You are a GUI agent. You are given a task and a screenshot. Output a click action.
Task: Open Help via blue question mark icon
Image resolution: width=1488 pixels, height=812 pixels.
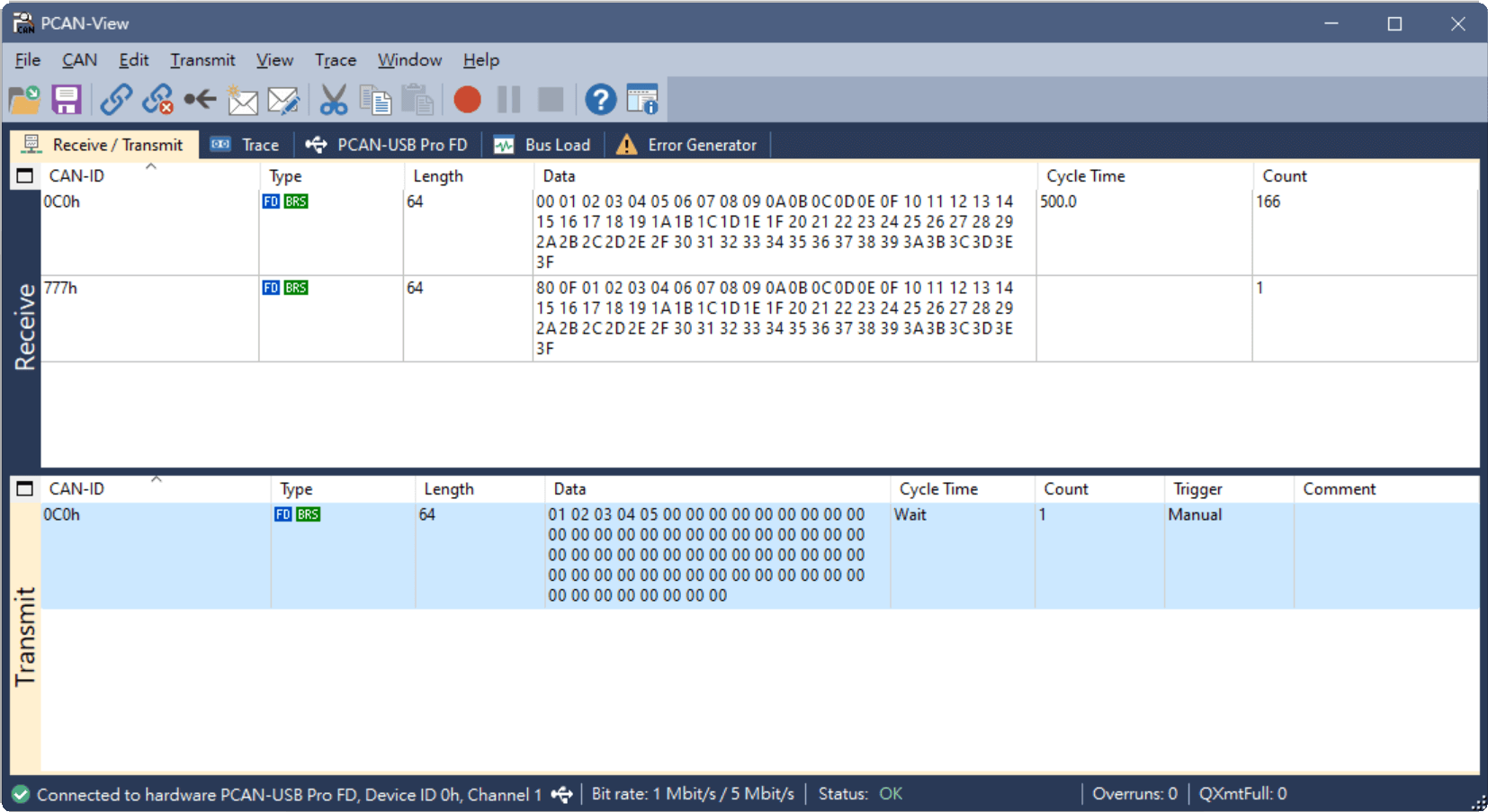(x=601, y=99)
